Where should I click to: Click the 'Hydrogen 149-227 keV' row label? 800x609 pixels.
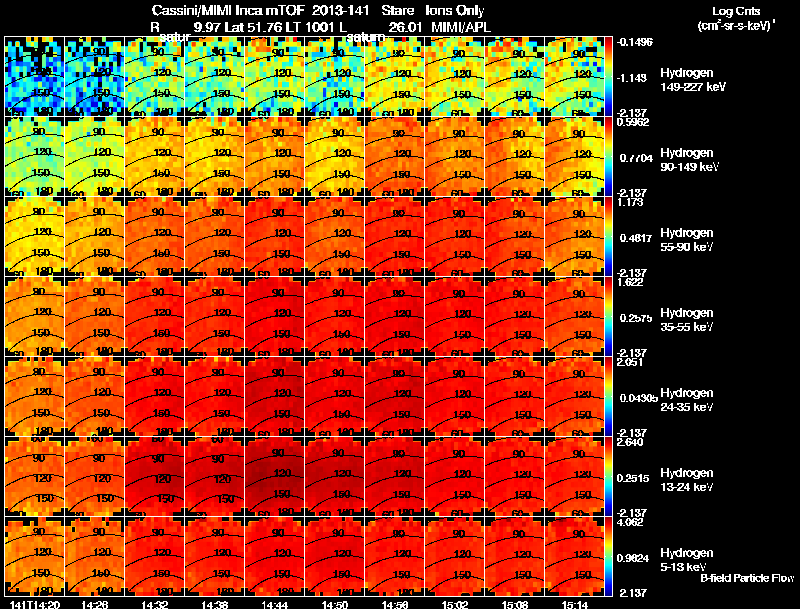692,80
